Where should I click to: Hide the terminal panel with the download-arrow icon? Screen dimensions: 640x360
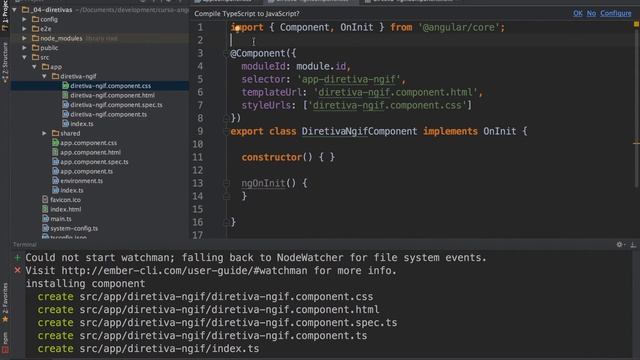tap(633, 244)
